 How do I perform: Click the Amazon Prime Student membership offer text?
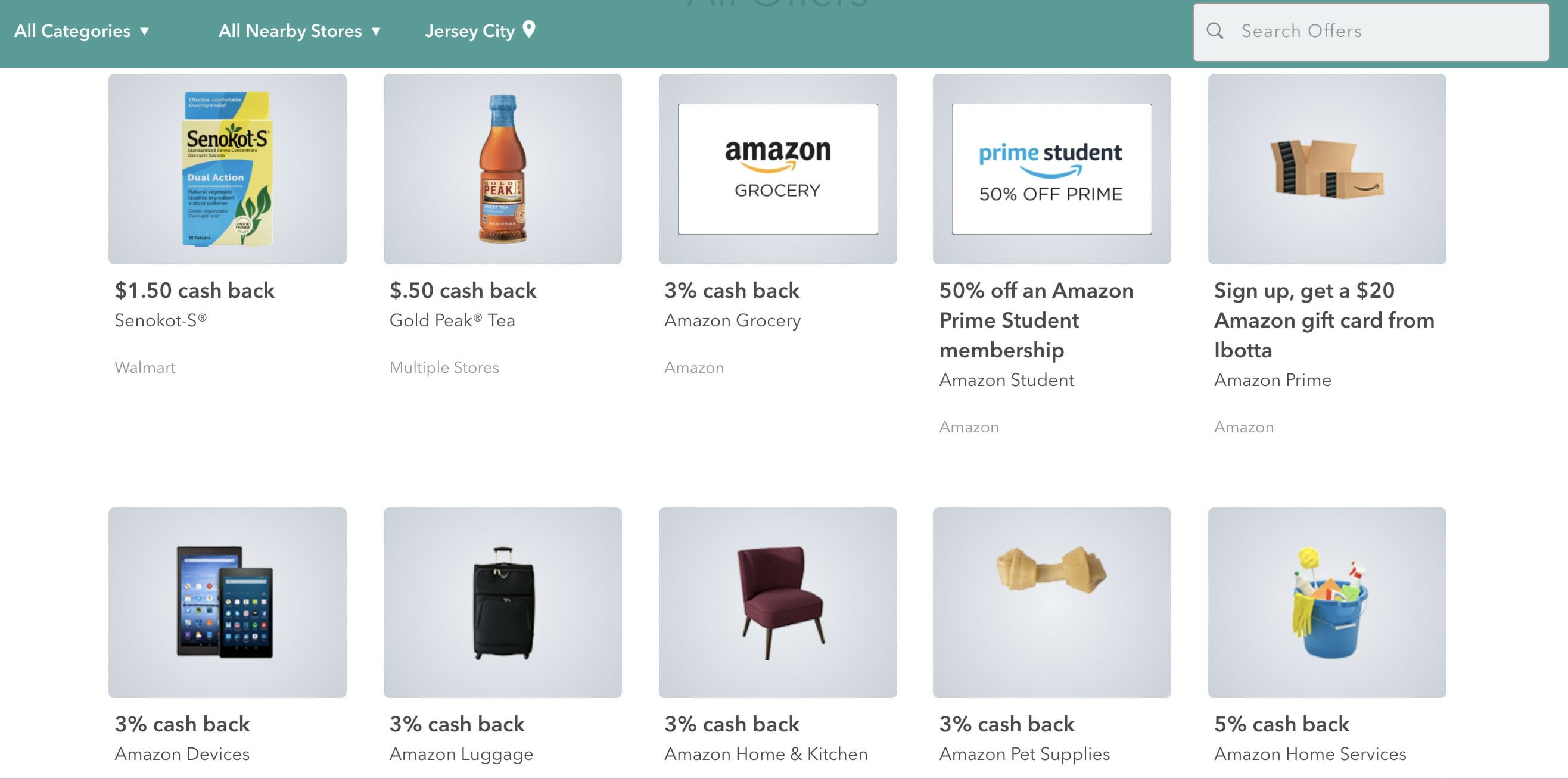1035,320
